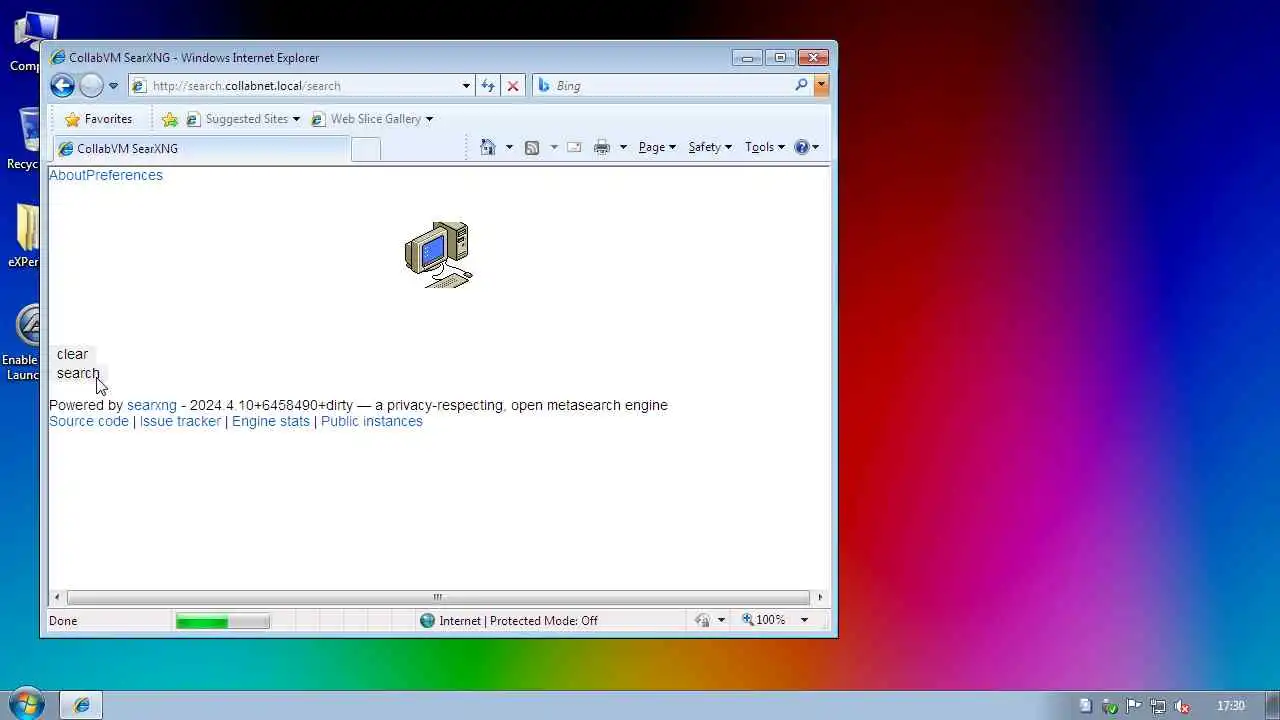This screenshot has height=720, width=1280.
Task: Open a new blank tab
Action: click(x=366, y=149)
